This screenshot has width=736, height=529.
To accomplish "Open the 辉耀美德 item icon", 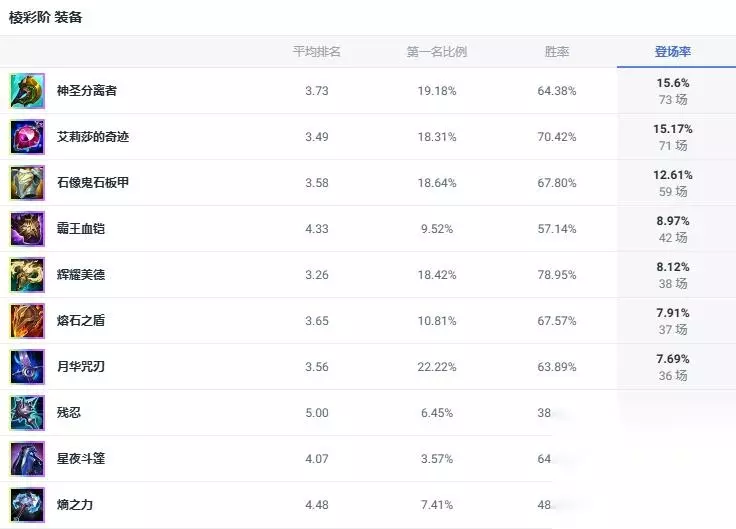I will [x=27, y=275].
